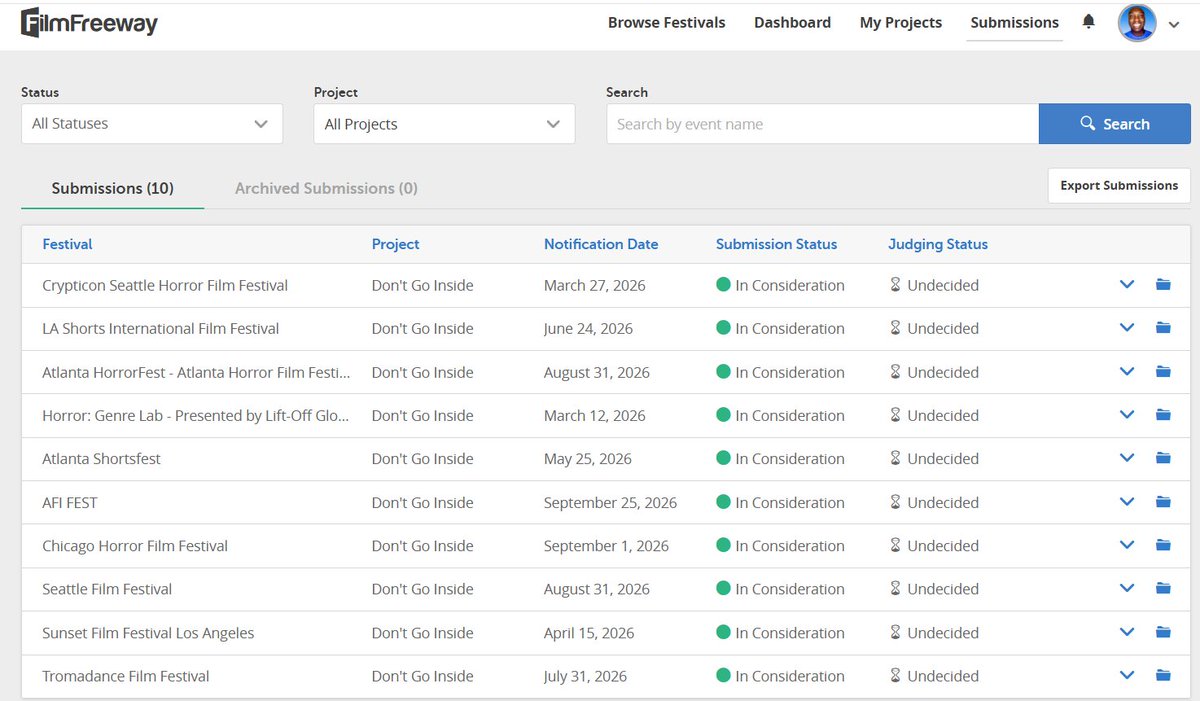The height and width of the screenshot is (701, 1200).
Task: Open Horror: Genre Lab festival link
Action: pos(196,415)
